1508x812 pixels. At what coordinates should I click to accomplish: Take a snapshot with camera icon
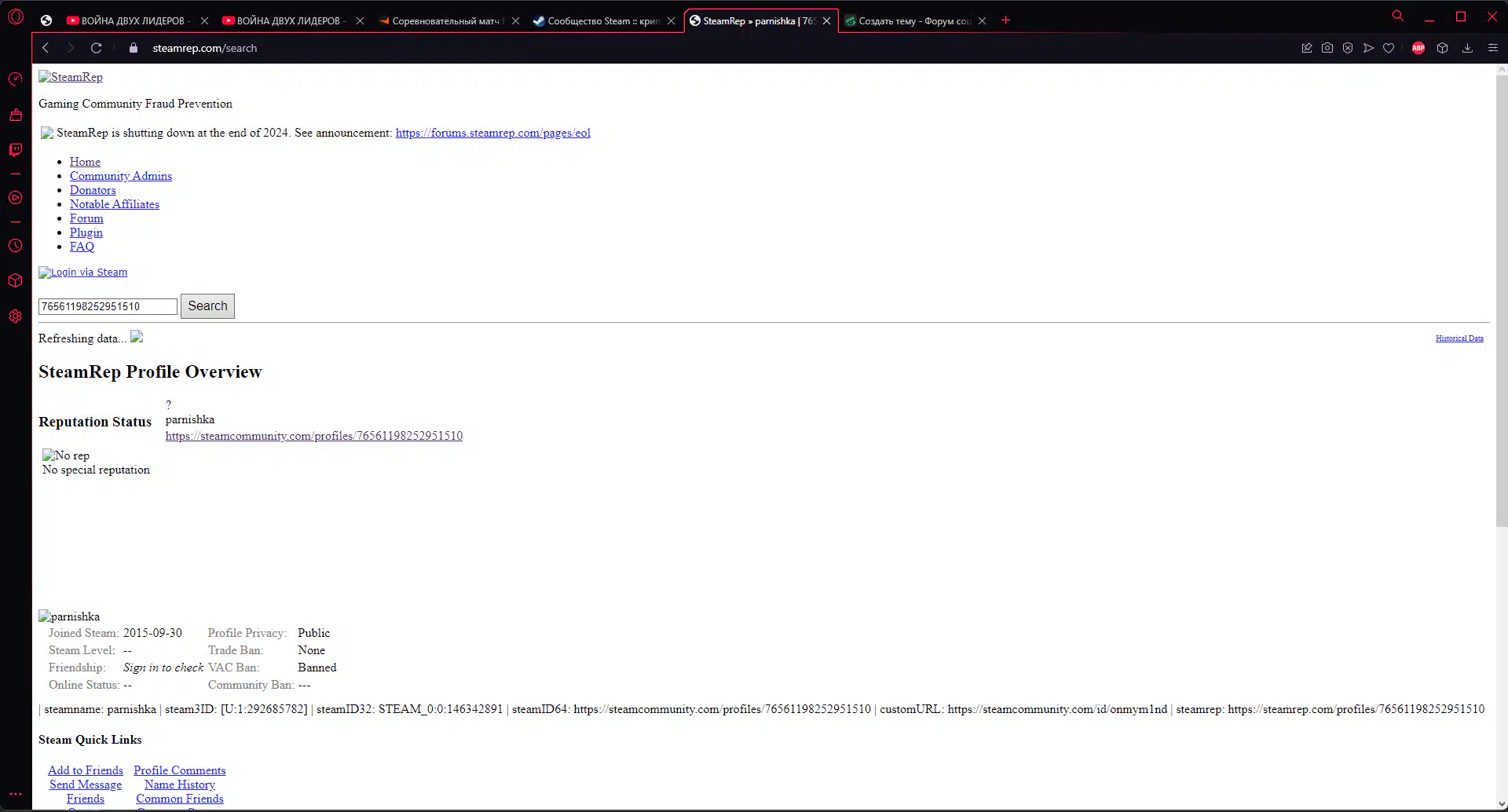pos(1327,48)
